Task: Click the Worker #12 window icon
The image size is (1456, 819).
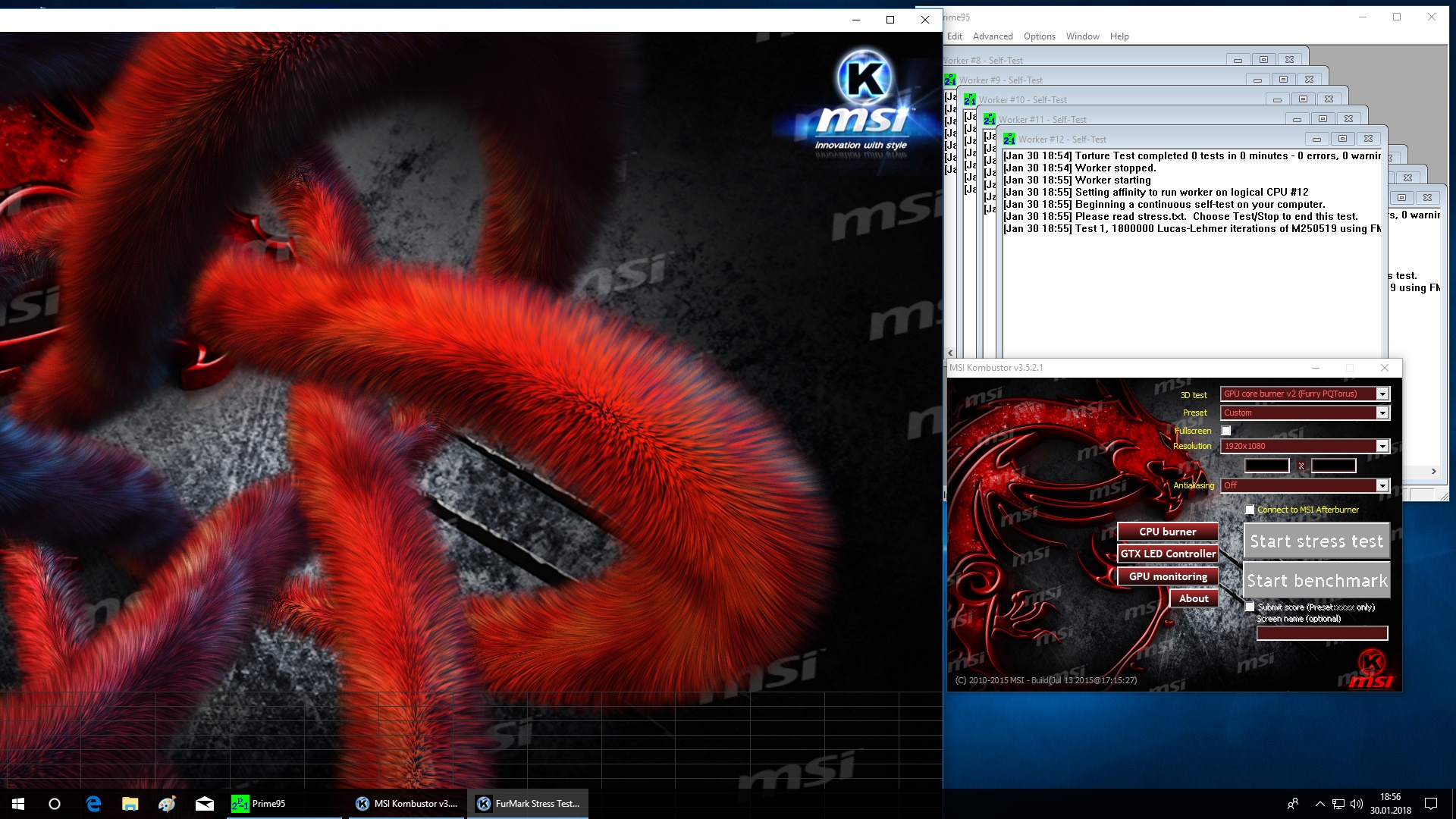Action: point(1009,140)
